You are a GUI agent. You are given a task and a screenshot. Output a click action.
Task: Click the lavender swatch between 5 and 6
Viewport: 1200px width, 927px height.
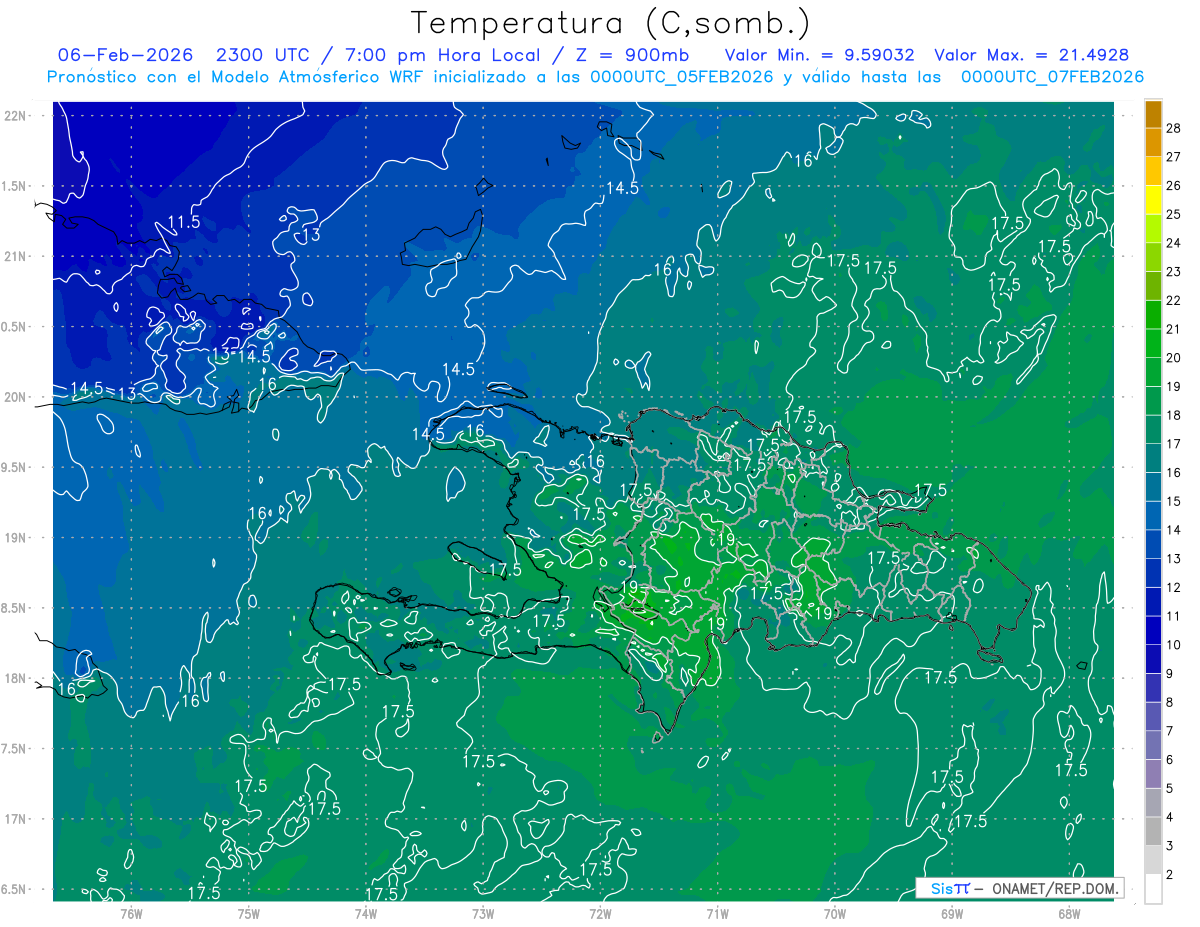coord(1153,774)
